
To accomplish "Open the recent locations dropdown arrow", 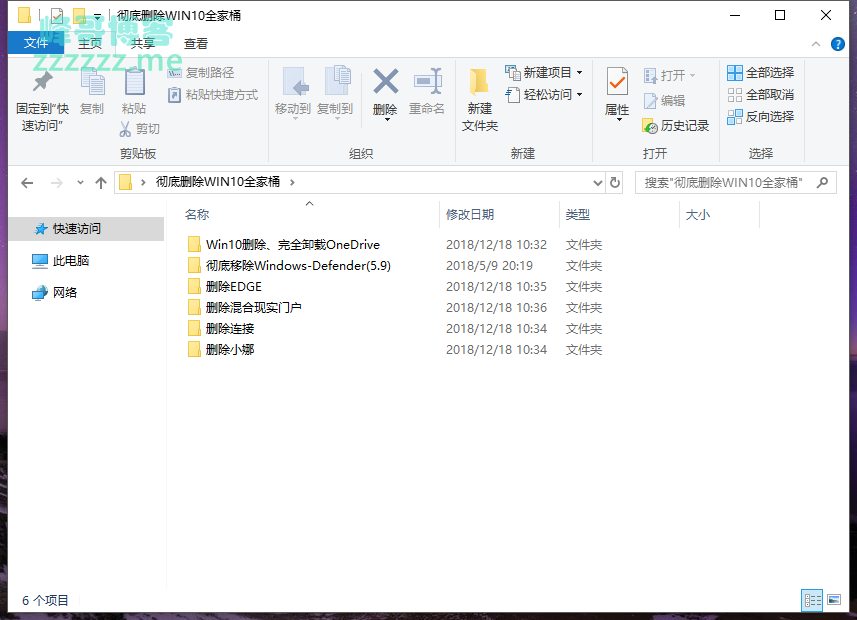I will click(80, 183).
